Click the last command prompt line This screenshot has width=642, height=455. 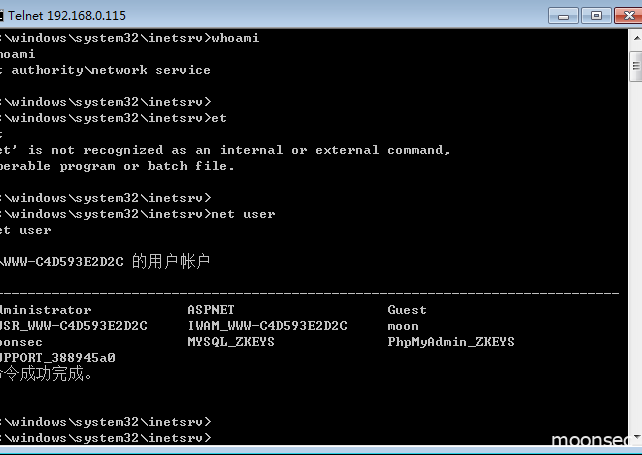(106, 438)
